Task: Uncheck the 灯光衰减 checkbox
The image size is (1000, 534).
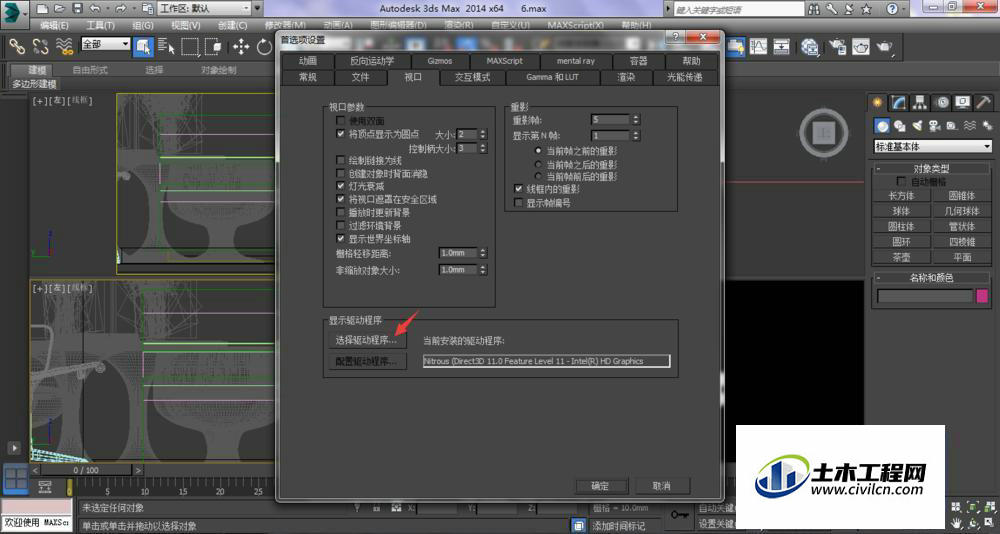Action: (341, 186)
